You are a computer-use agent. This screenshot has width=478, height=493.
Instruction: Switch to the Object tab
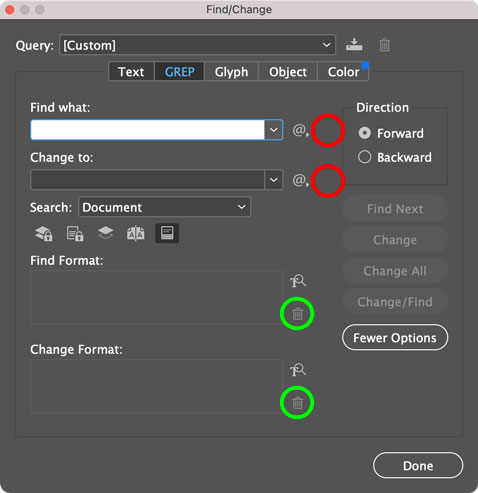(x=288, y=72)
